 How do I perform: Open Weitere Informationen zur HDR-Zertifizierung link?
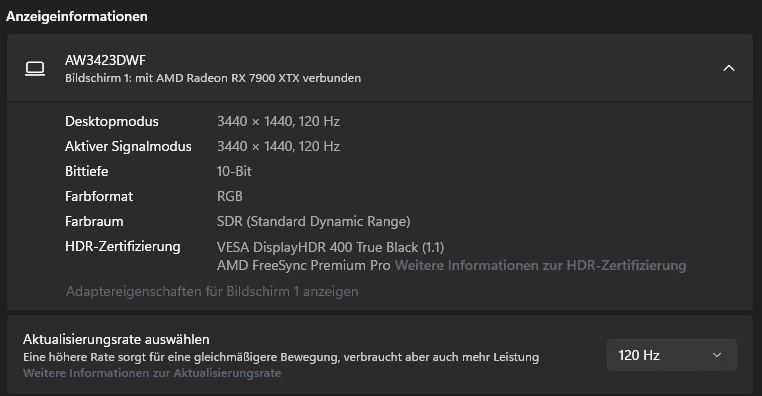tap(540, 265)
